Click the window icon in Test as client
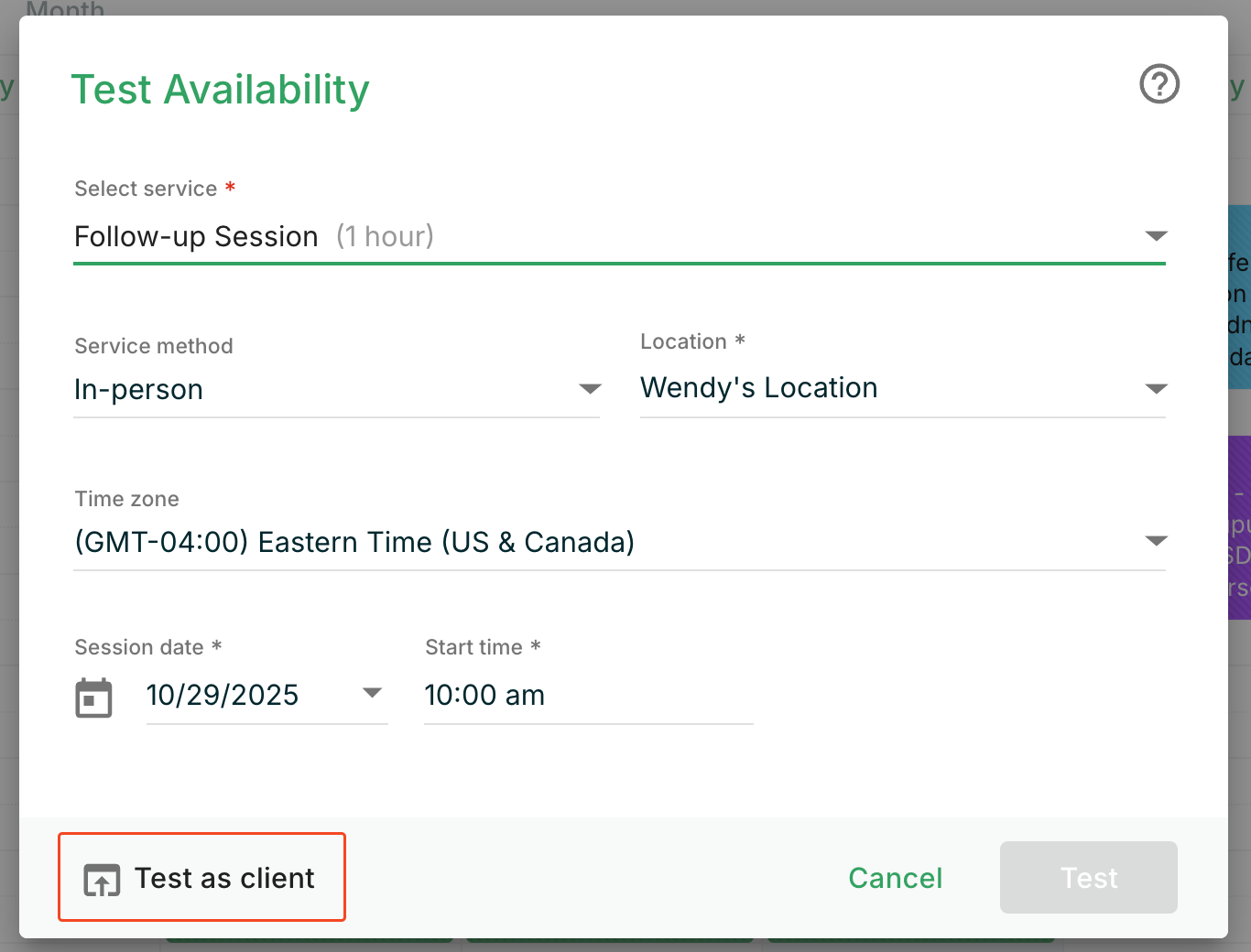Screen dimensions: 1251x952 [x=102, y=880]
